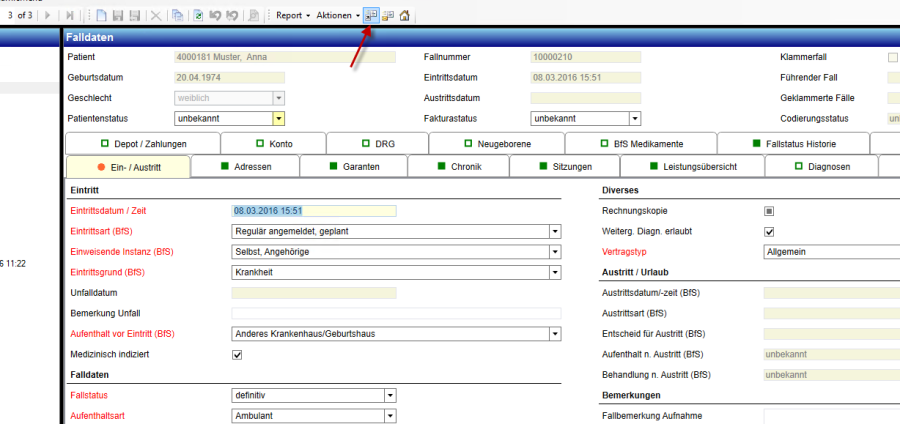The image size is (900, 424).
Task: Toggle the Klammerfall checkbox
Action: point(893,58)
